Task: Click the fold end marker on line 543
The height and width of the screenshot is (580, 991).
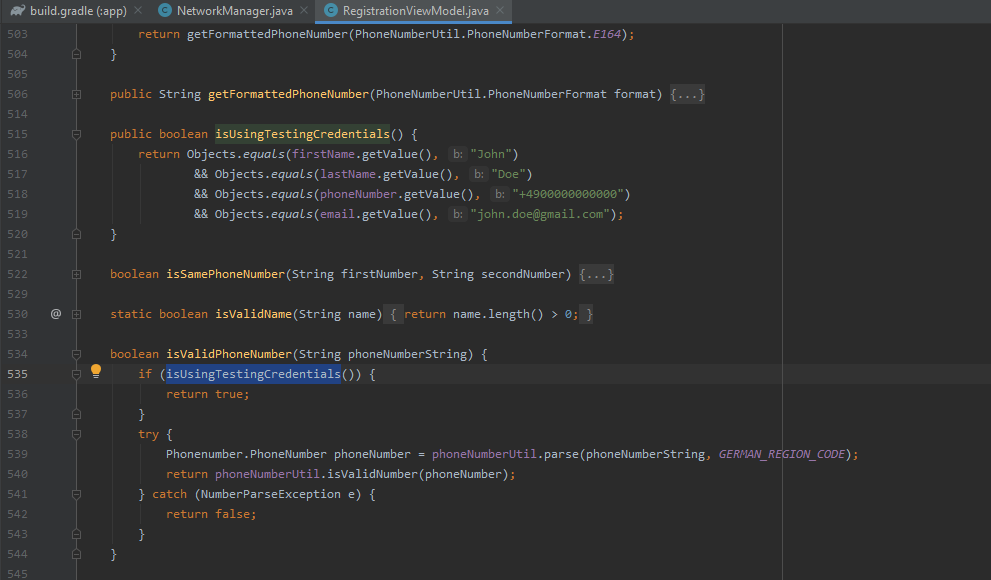Action: coord(76,535)
